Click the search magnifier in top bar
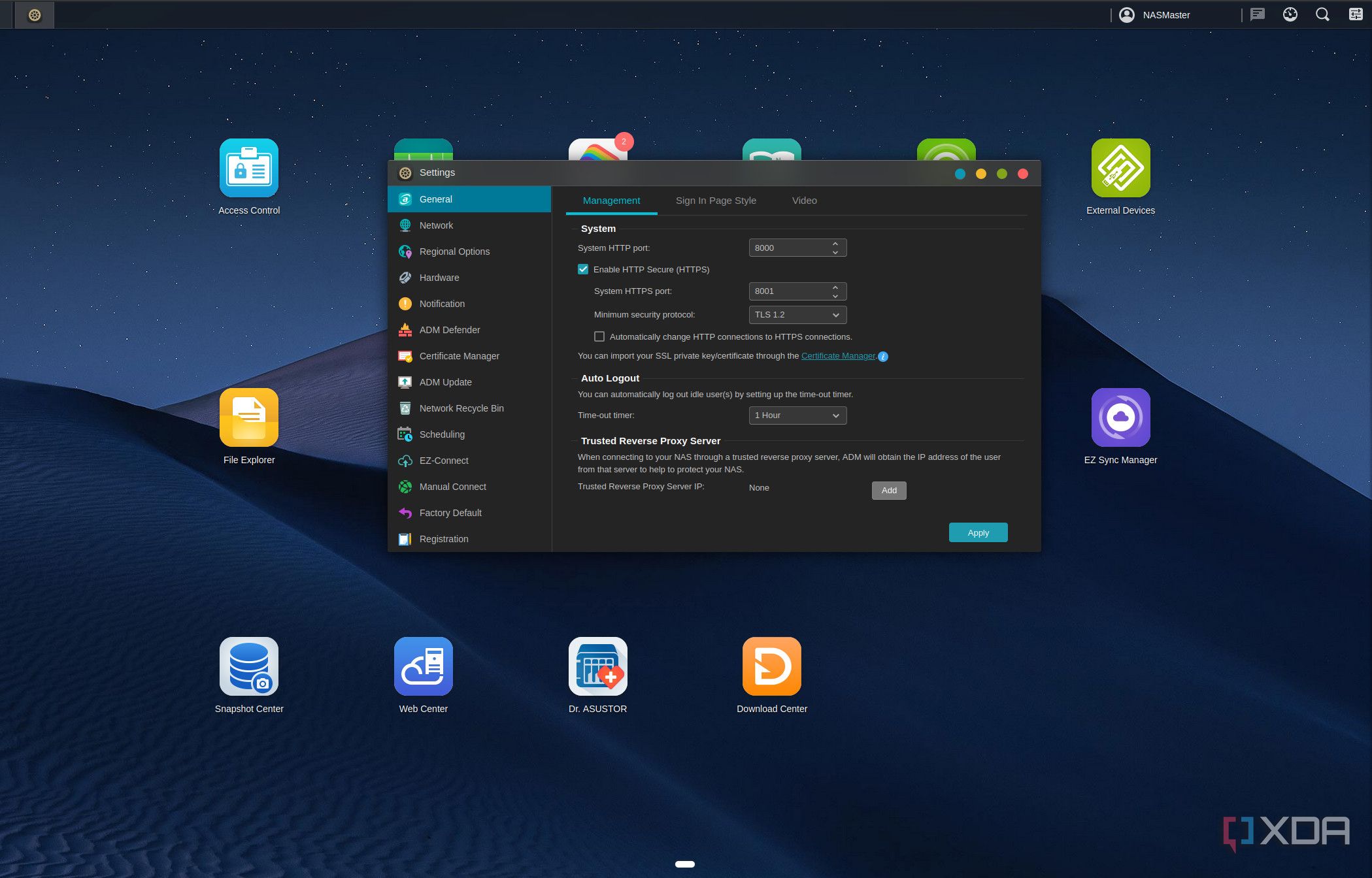This screenshot has height=878, width=1372. coord(1322,14)
